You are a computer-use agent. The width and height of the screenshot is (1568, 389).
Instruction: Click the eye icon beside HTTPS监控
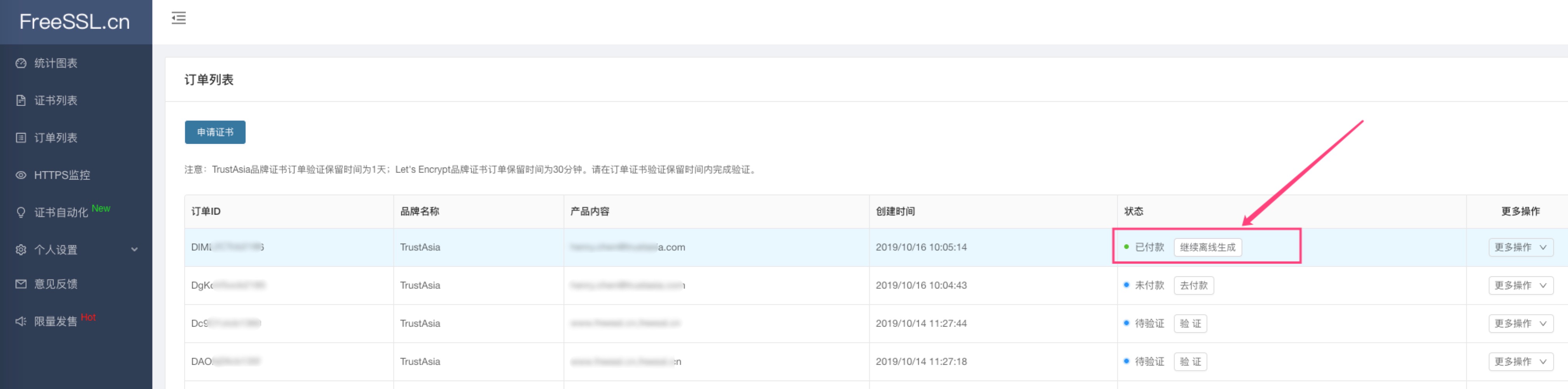tap(21, 174)
